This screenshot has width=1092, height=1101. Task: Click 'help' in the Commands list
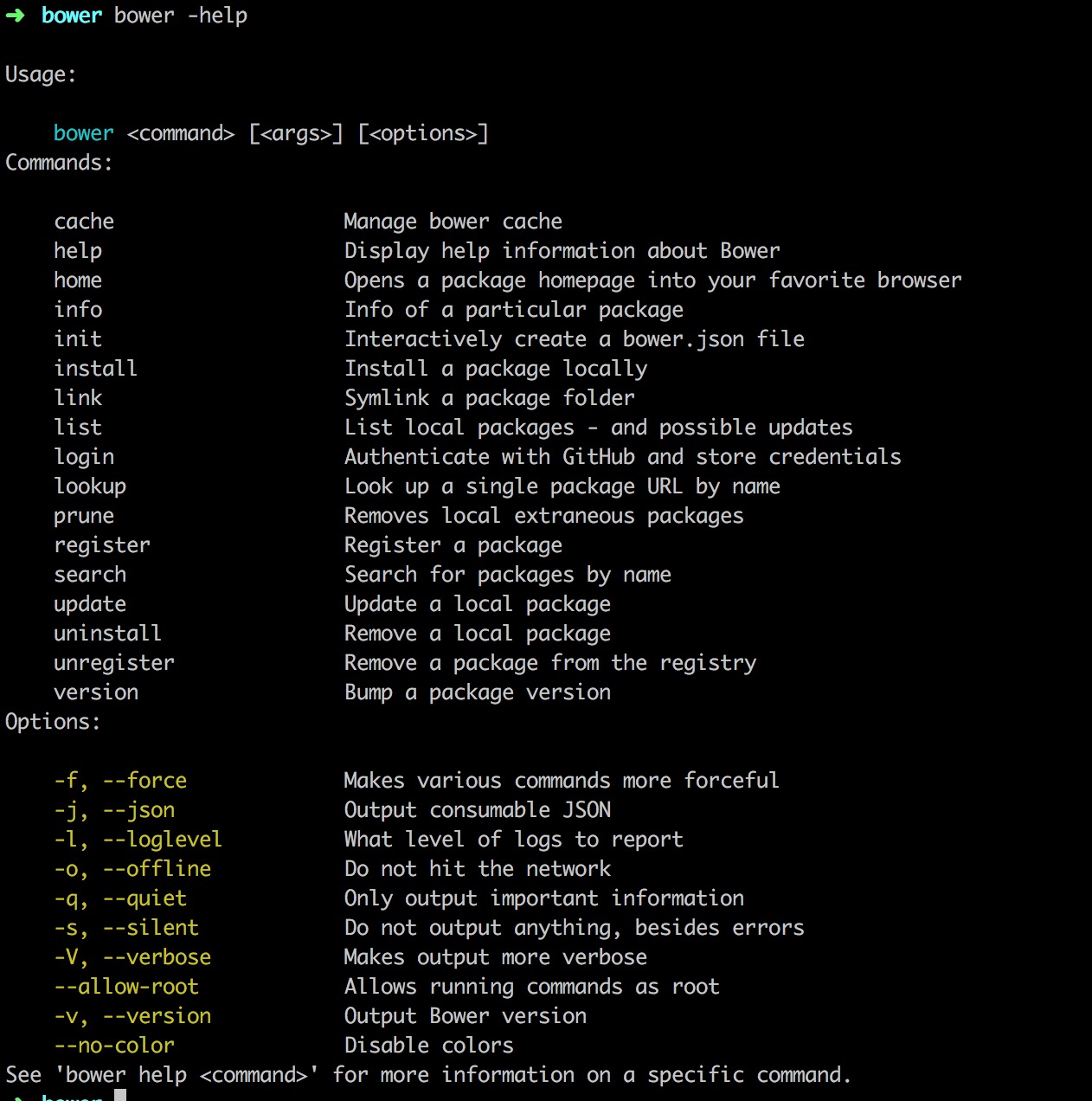click(x=78, y=251)
